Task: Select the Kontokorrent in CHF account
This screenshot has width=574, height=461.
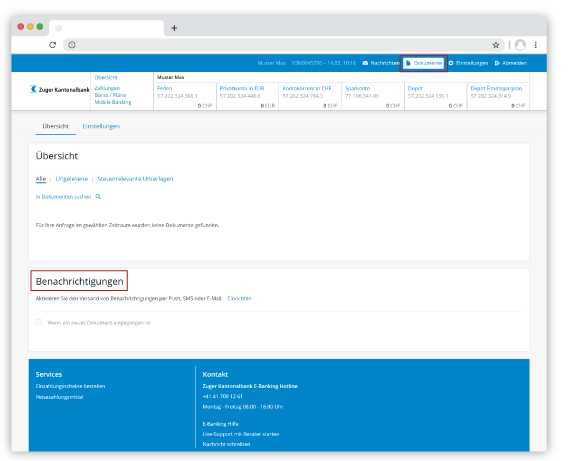Action: (x=310, y=96)
